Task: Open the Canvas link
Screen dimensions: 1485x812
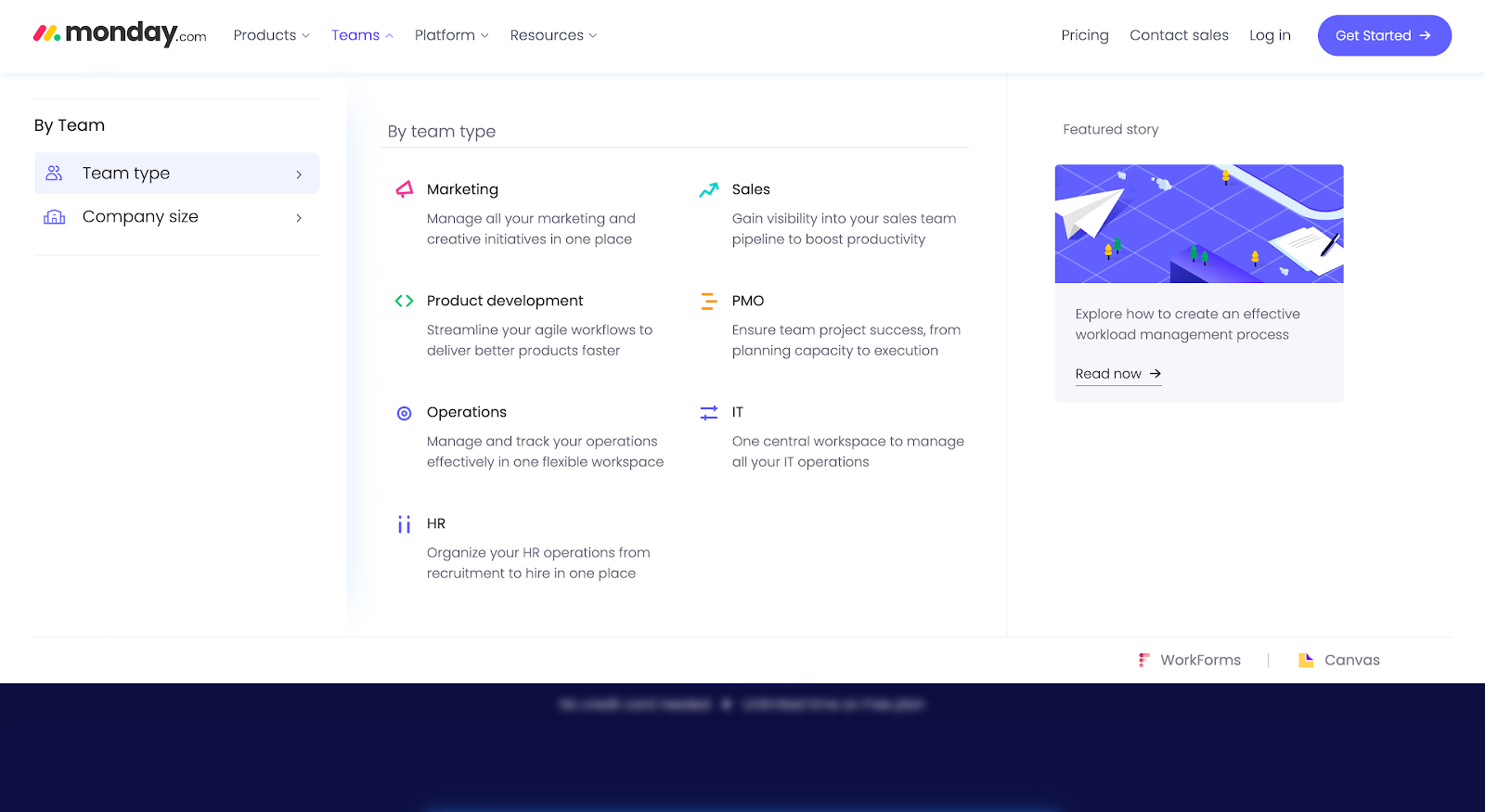Action: click(x=1339, y=660)
